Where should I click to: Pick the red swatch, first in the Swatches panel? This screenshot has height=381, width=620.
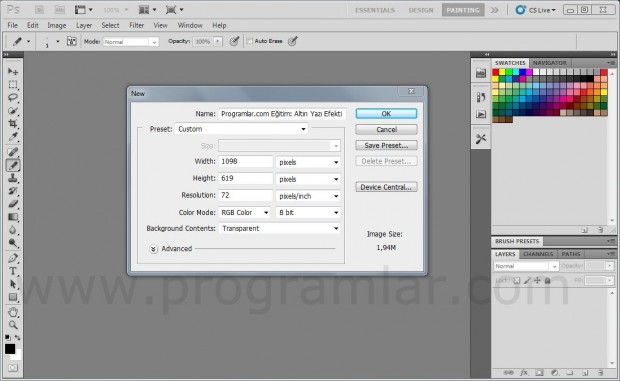[495, 72]
